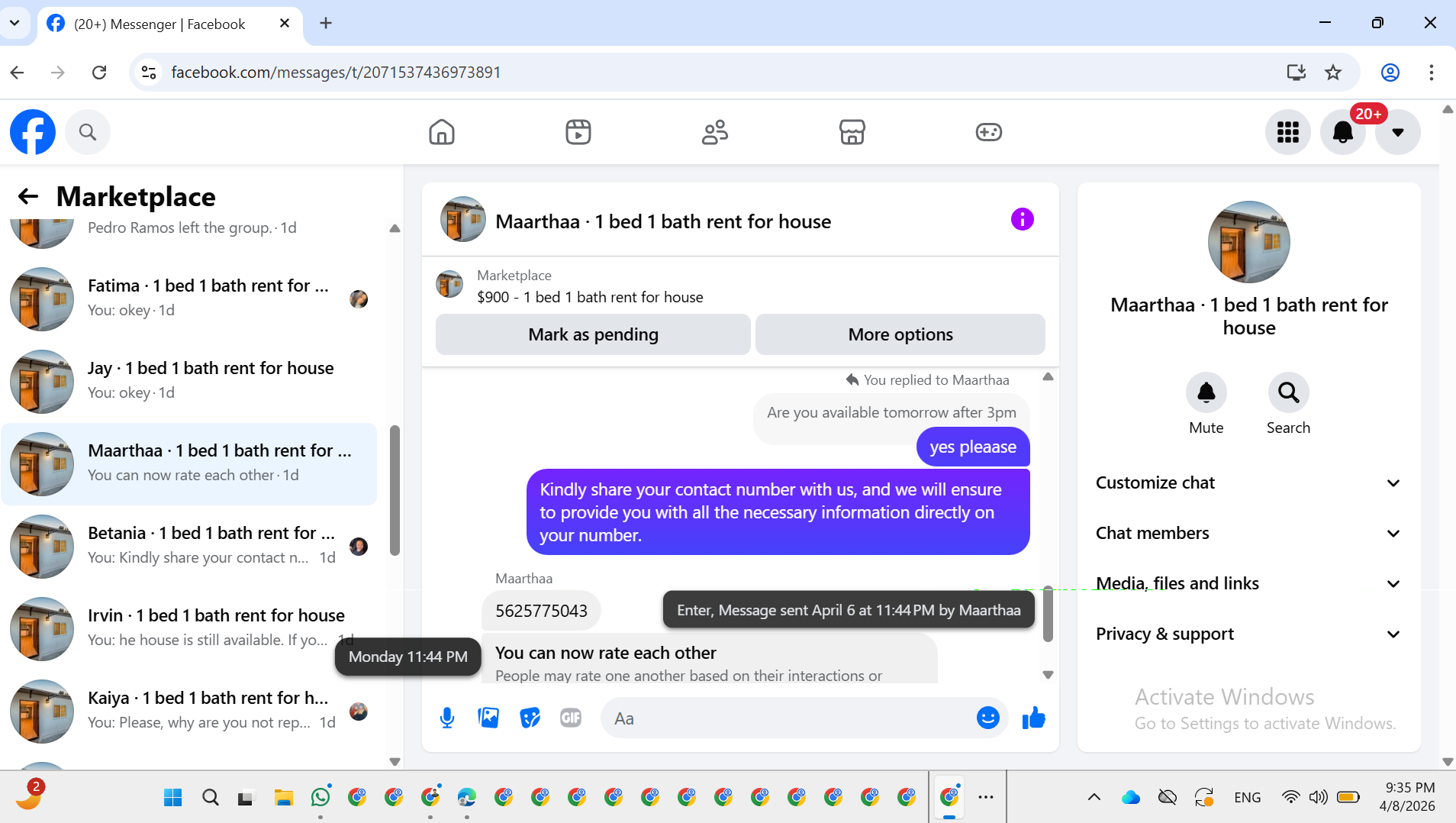1456x823 pixels.
Task: Mute this conversation with the bell icon
Action: [1206, 392]
